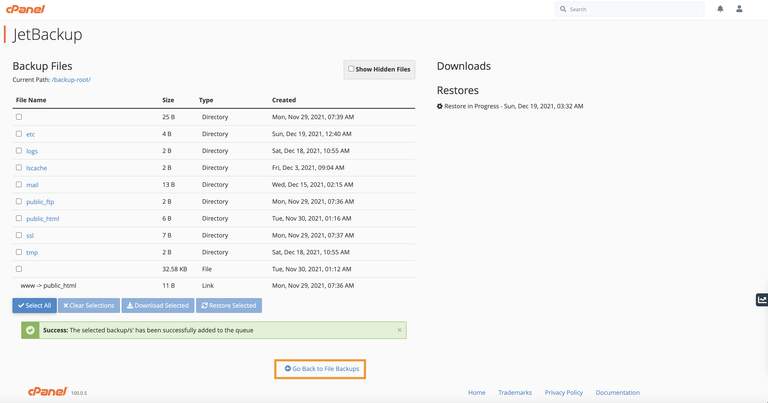Screen dimensions: 768x403
Task: Open the public_ftp directory link
Action: (x=40, y=202)
